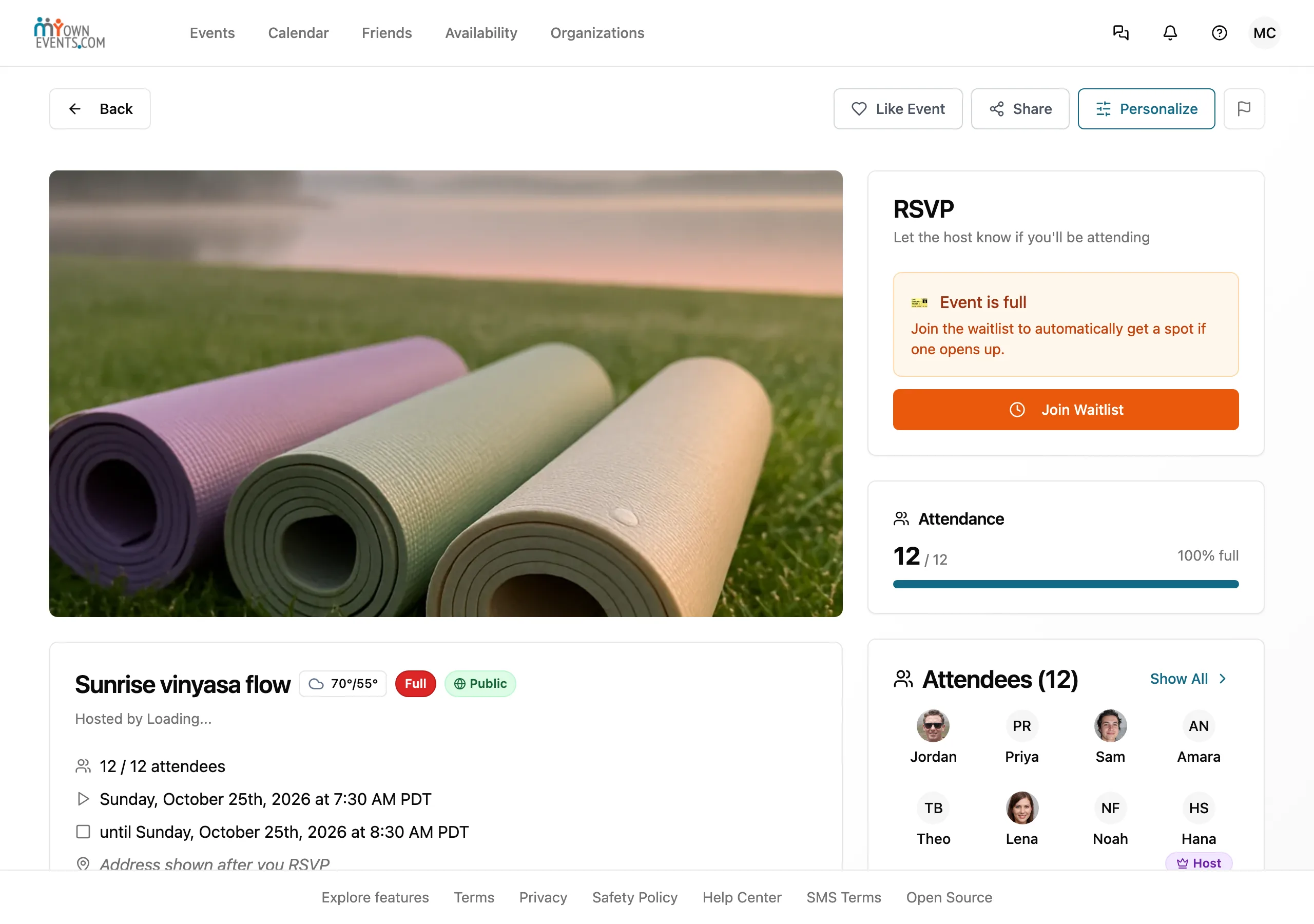Like this event
The image size is (1314, 924).
point(898,109)
